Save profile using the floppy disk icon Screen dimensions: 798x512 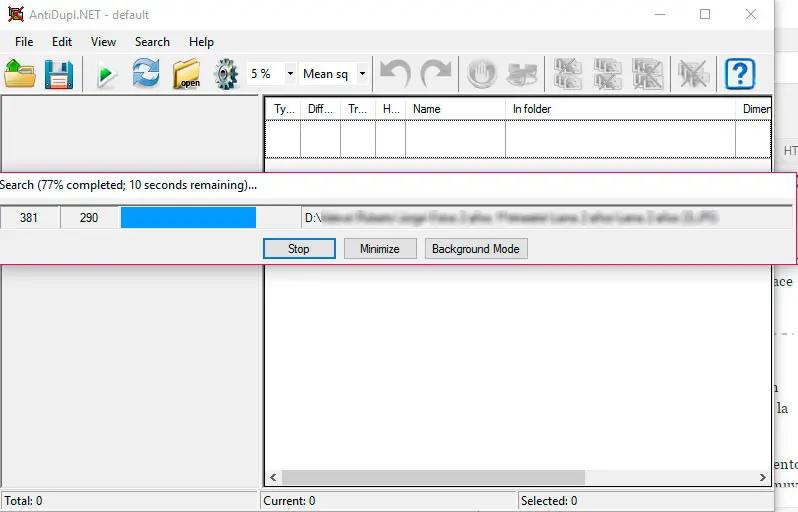pyautogui.click(x=59, y=74)
